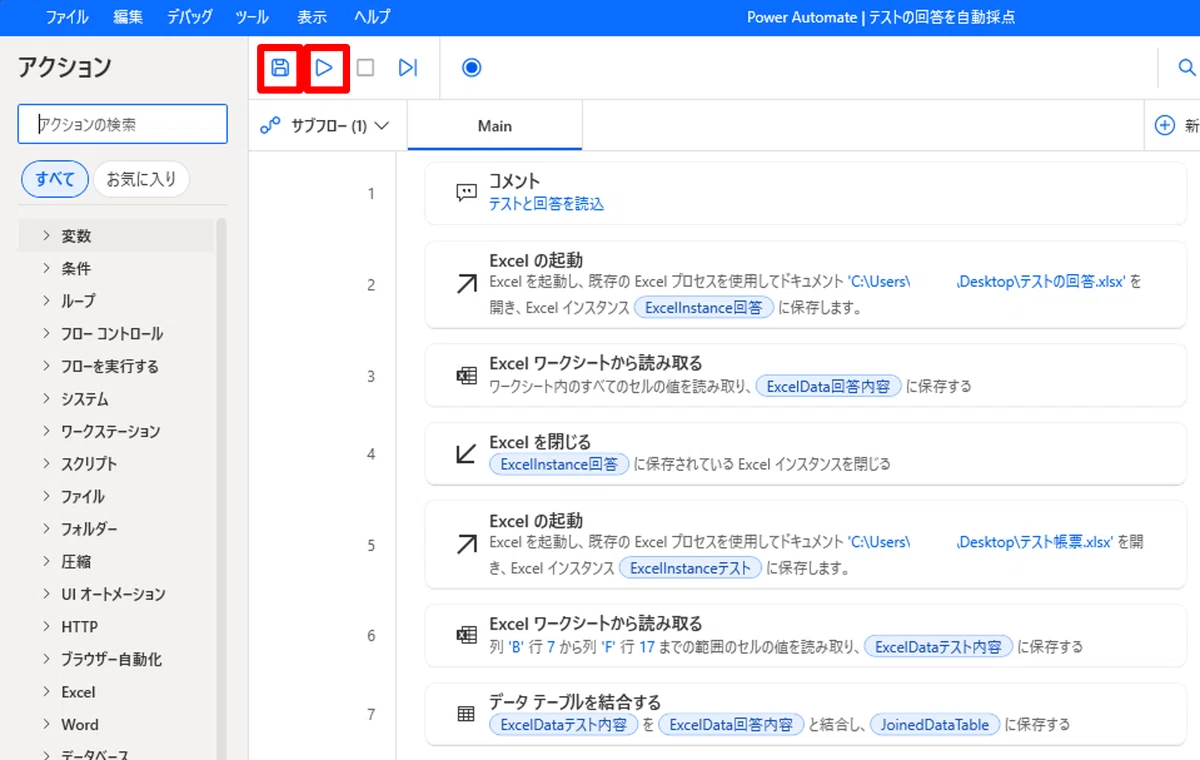Select the Main tab
This screenshot has height=760, width=1200.
[x=495, y=126]
